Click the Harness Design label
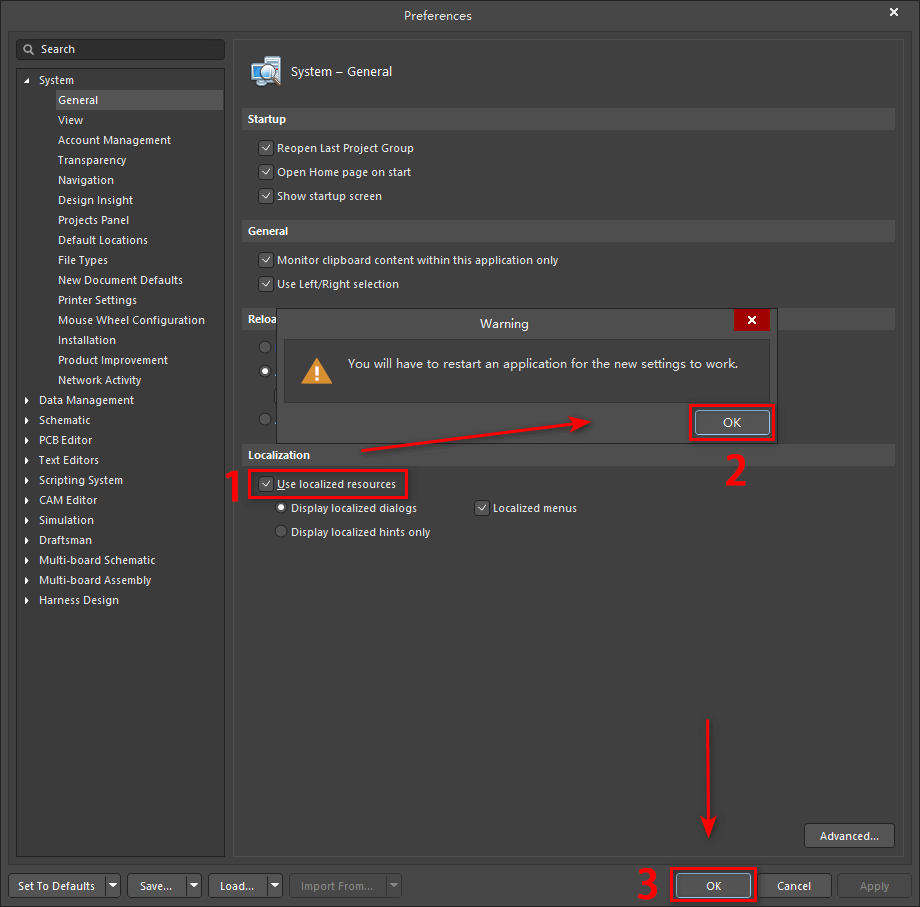This screenshot has width=920, height=907. point(79,600)
